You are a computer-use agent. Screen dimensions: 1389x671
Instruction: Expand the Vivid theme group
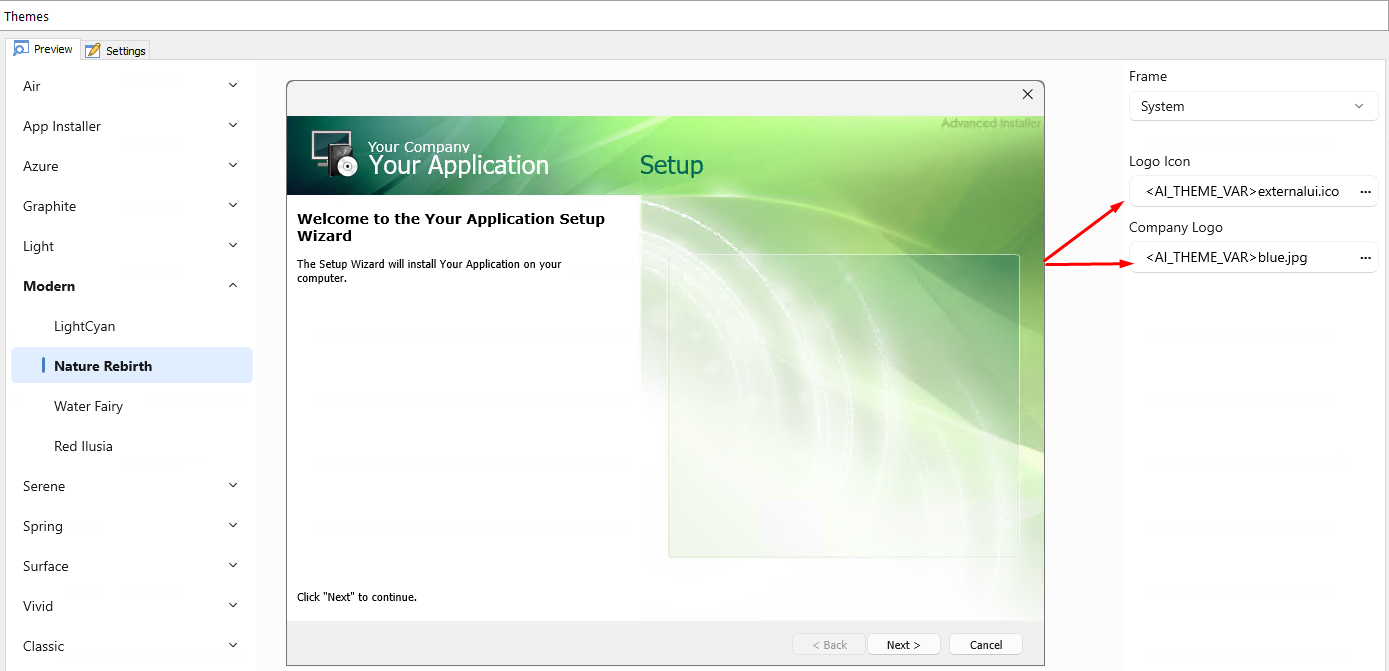pos(131,606)
